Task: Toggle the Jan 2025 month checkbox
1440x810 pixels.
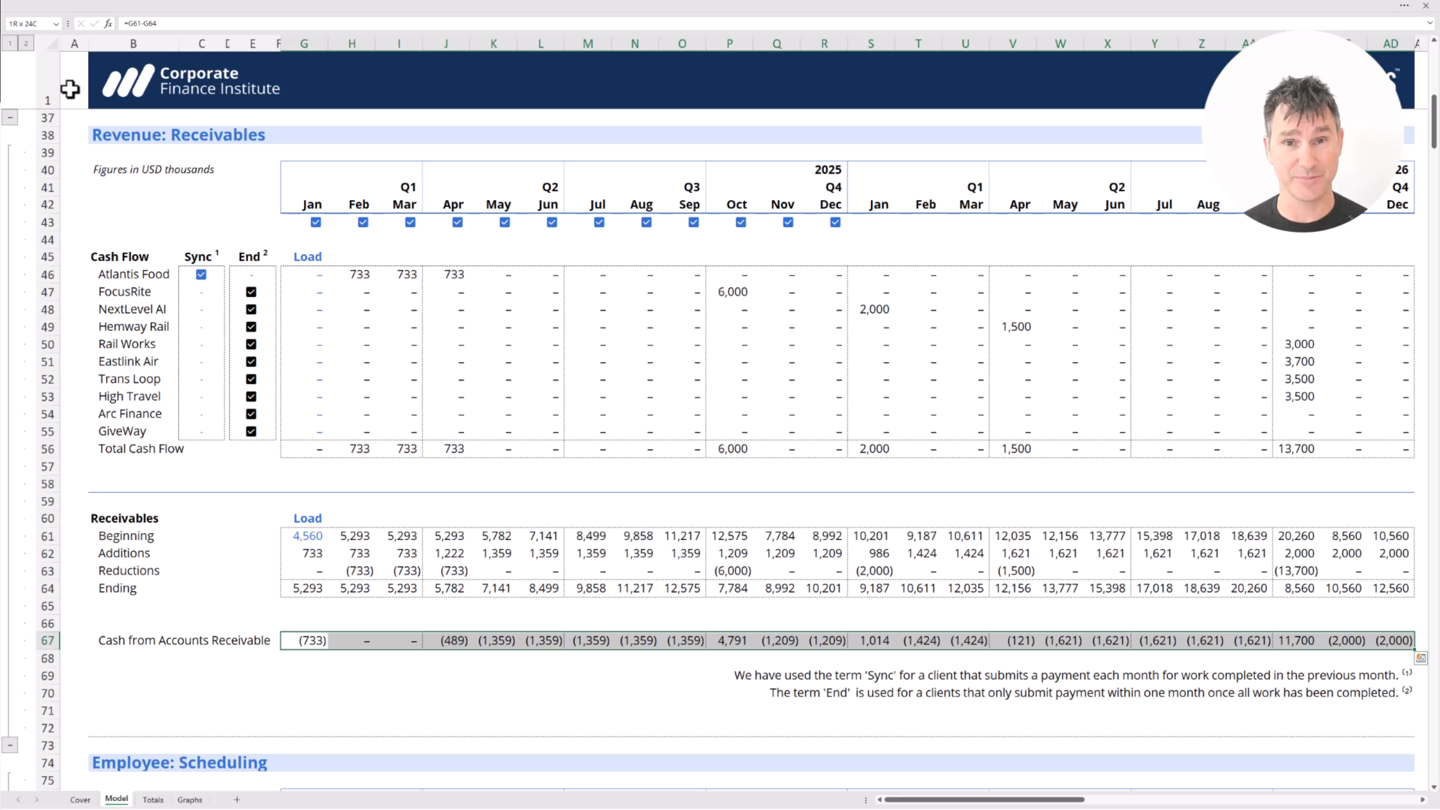Action: (316, 222)
